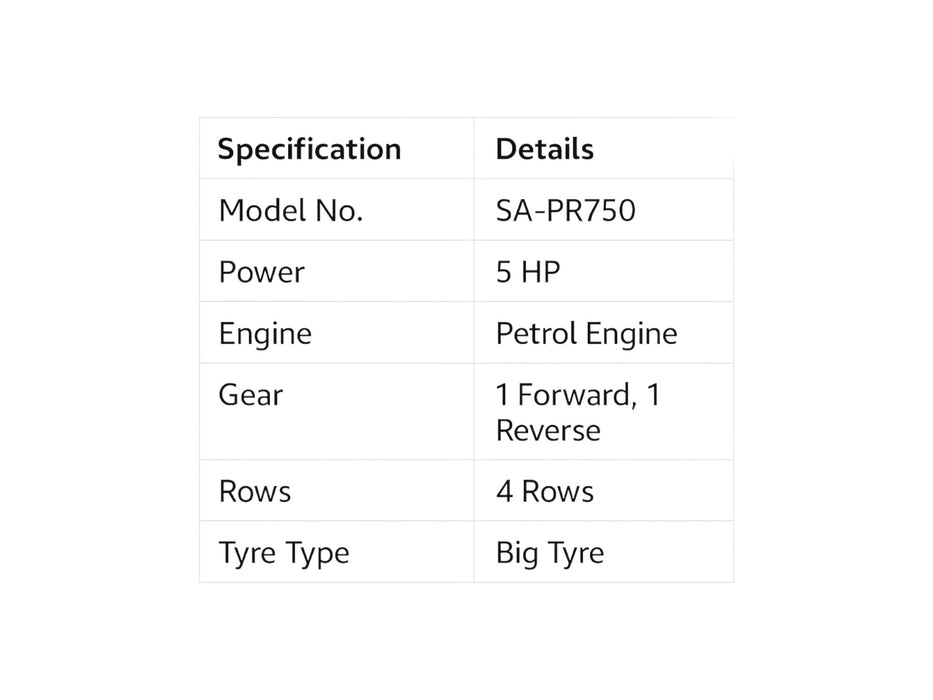
Task: Select the Big Tyre value cell
Action: point(549,553)
